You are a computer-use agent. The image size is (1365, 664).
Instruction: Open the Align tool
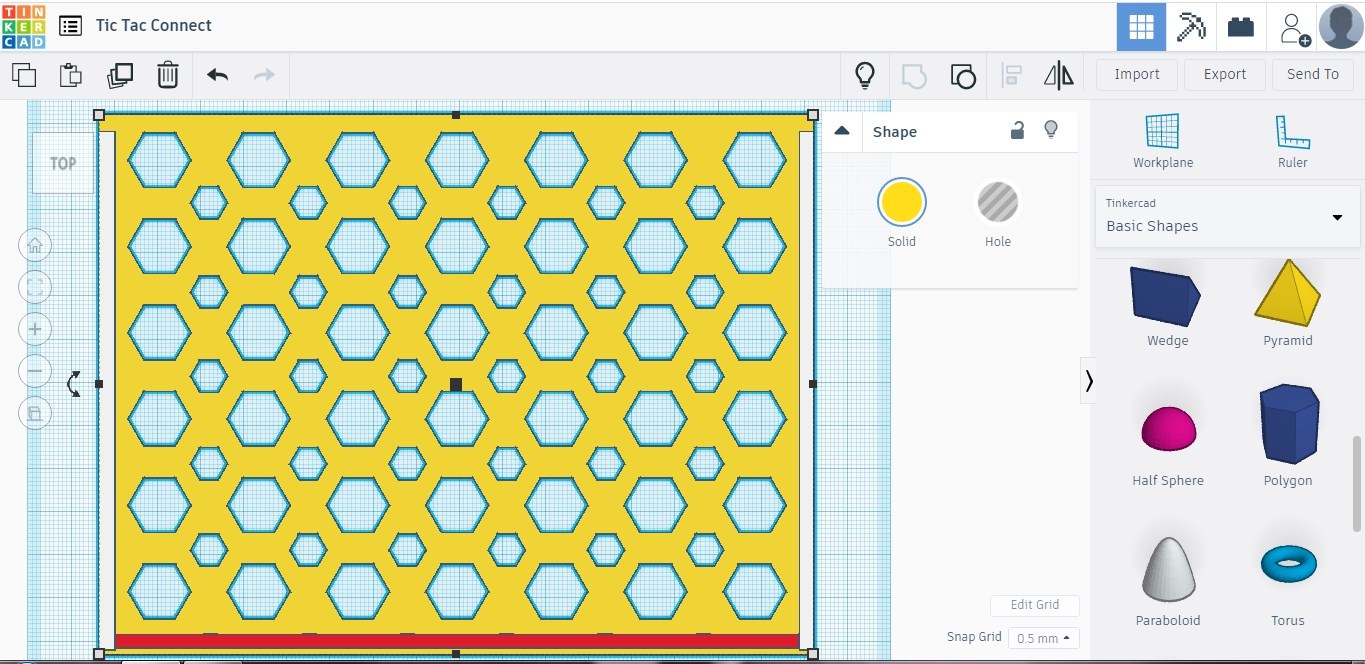click(x=1012, y=75)
